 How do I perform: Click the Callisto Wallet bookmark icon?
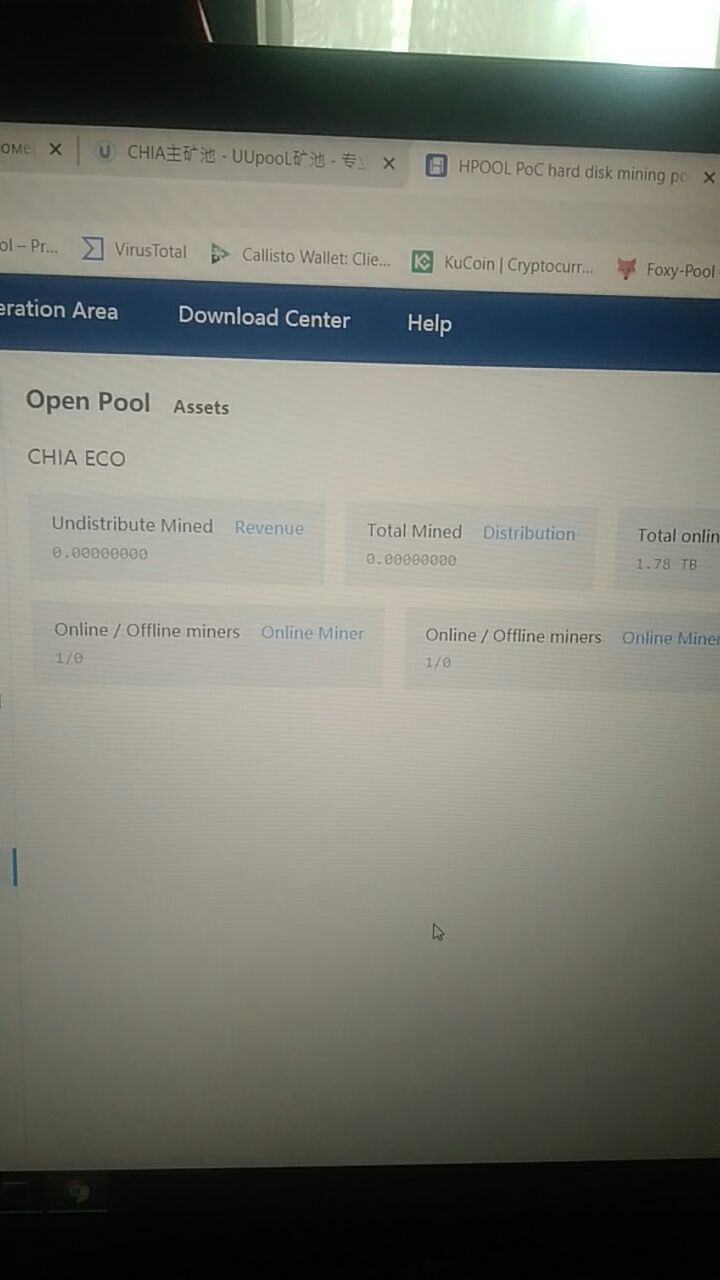[219, 254]
